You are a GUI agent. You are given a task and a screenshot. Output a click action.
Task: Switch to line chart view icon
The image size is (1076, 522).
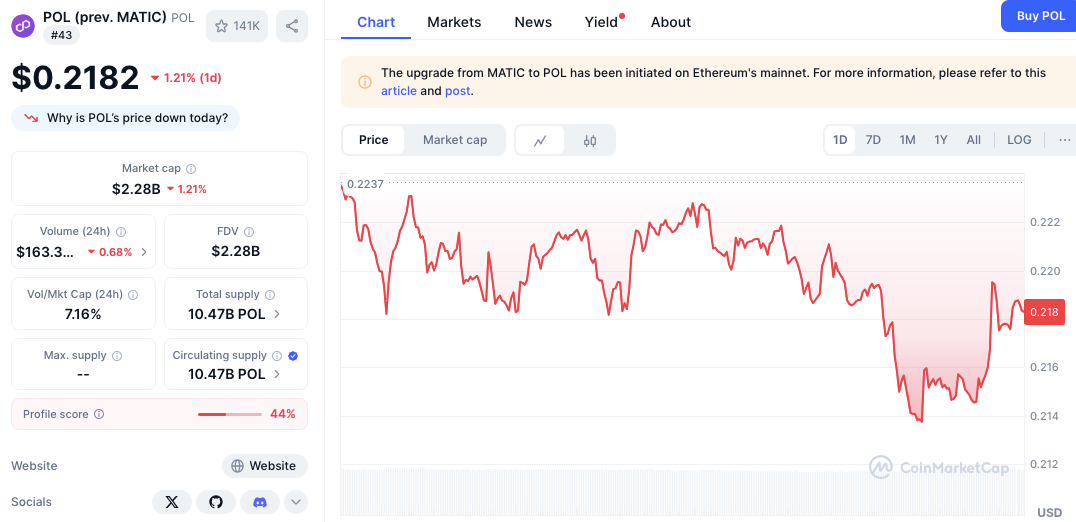[540, 140]
